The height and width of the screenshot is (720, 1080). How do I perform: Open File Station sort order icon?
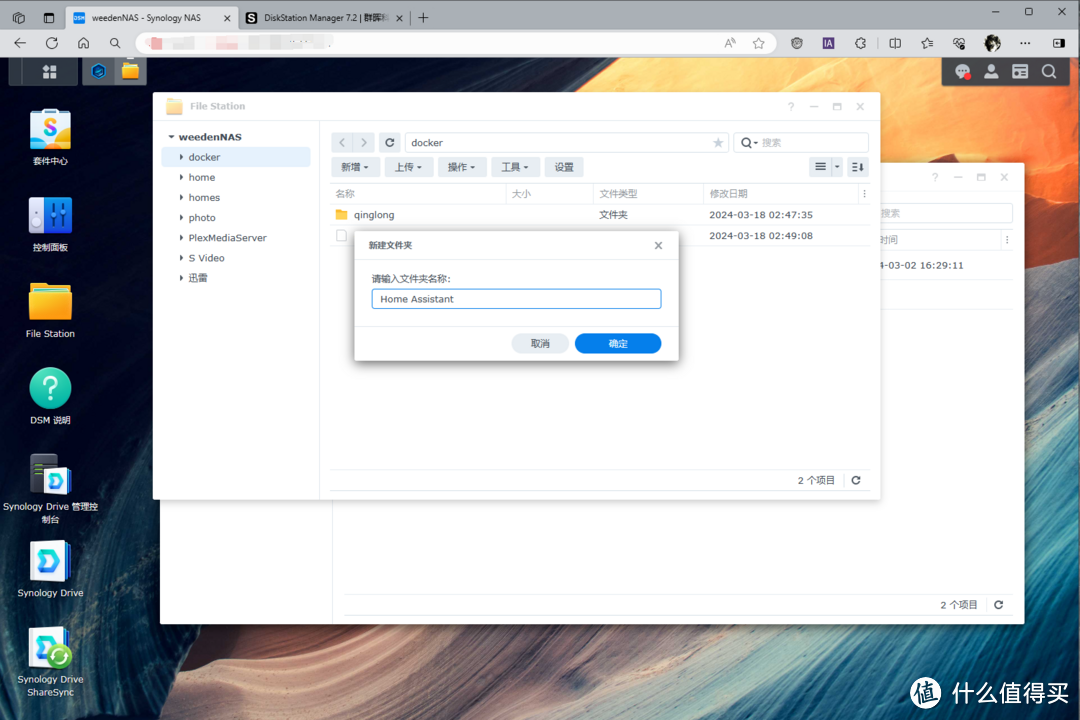tap(858, 167)
